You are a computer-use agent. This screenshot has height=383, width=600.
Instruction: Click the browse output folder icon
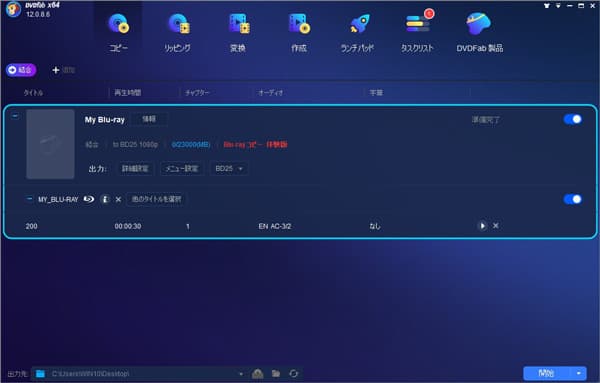(276, 373)
